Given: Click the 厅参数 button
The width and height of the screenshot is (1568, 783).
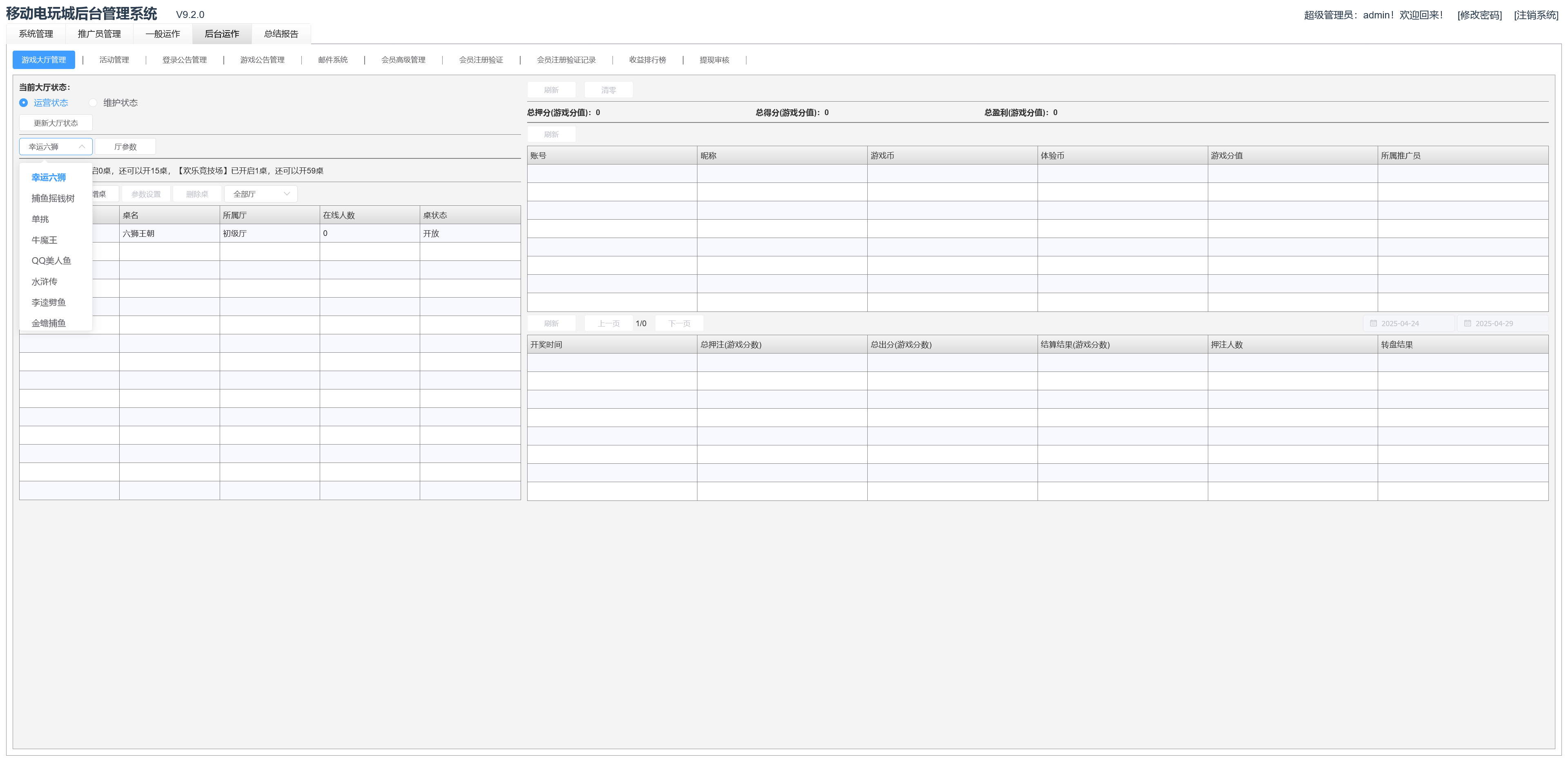Looking at the screenshot, I should [125, 147].
